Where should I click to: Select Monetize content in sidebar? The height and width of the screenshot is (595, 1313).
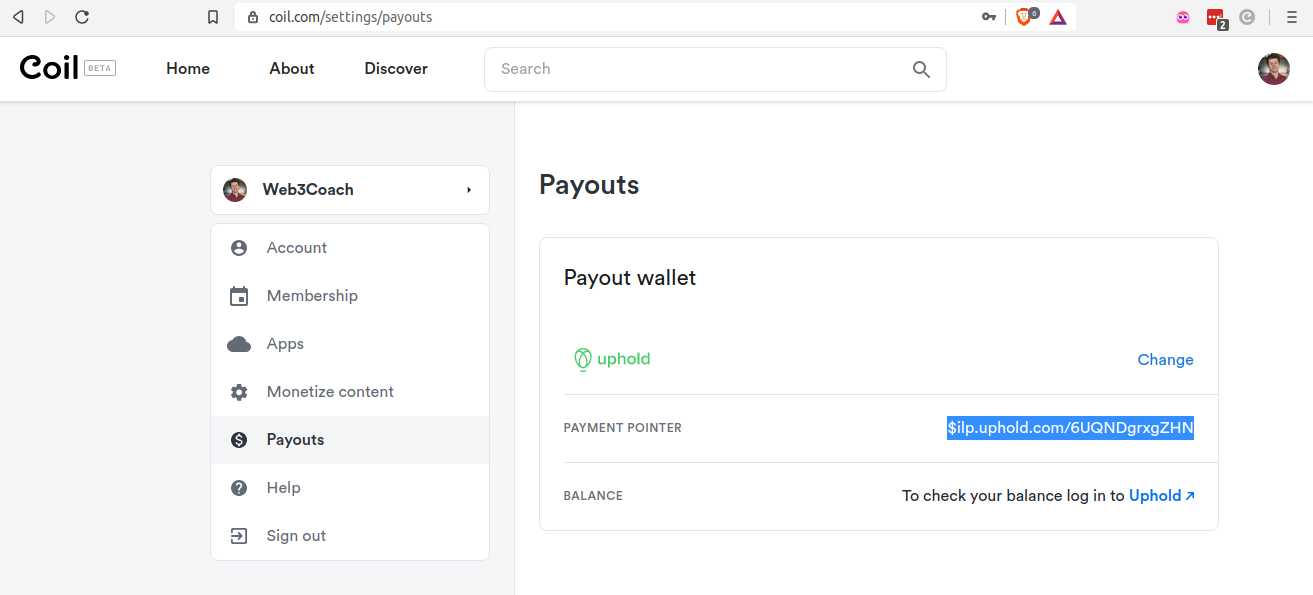[330, 392]
